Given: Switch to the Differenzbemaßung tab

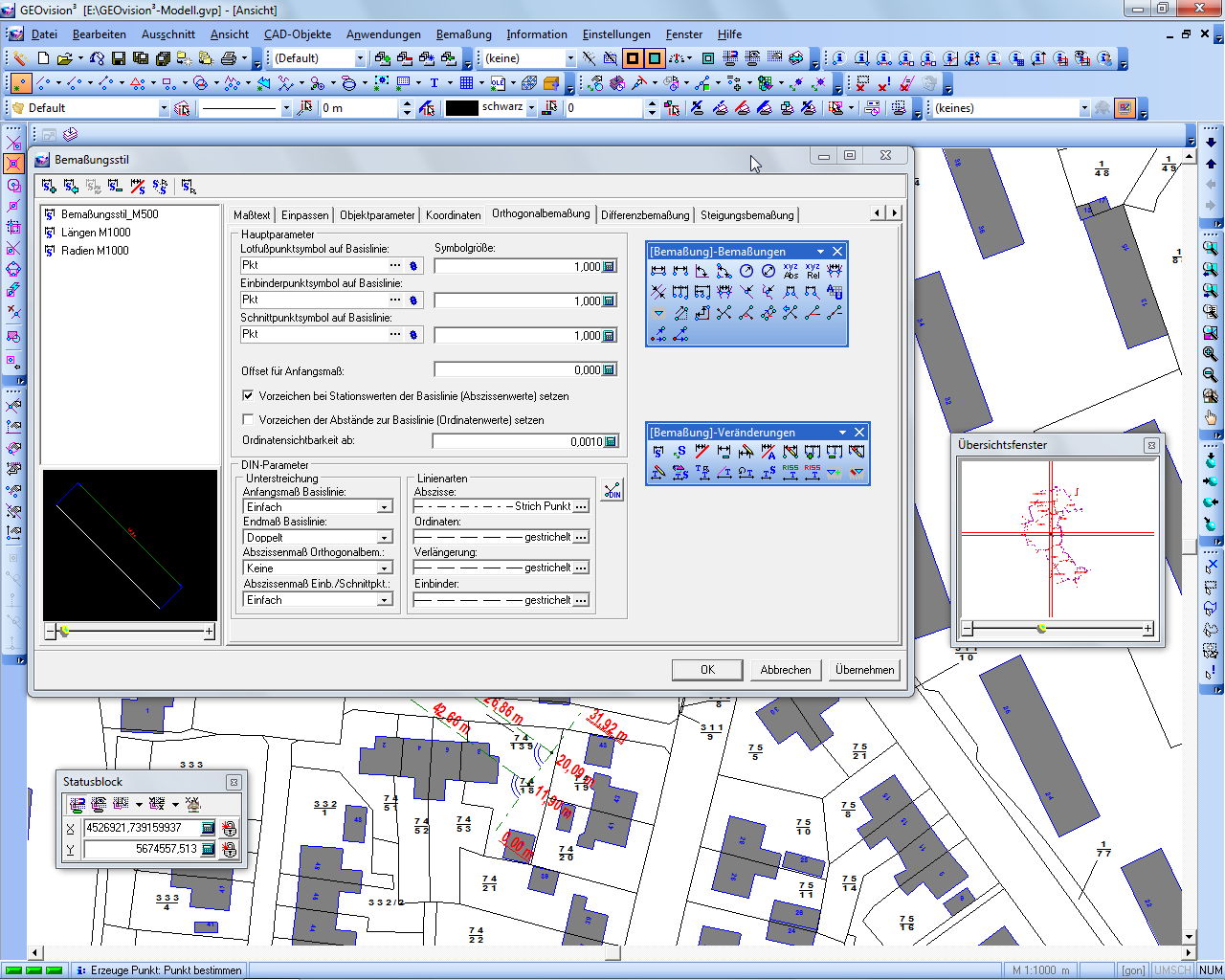Looking at the screenshot, I should 645,215.
